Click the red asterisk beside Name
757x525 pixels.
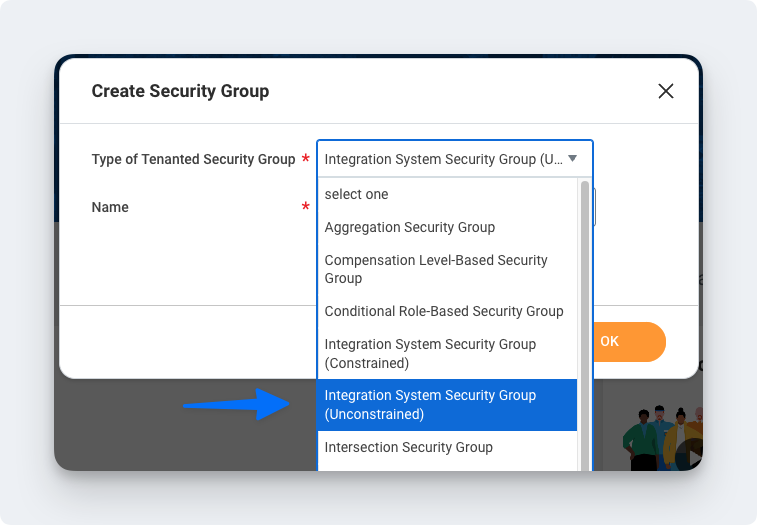[305, 207]
